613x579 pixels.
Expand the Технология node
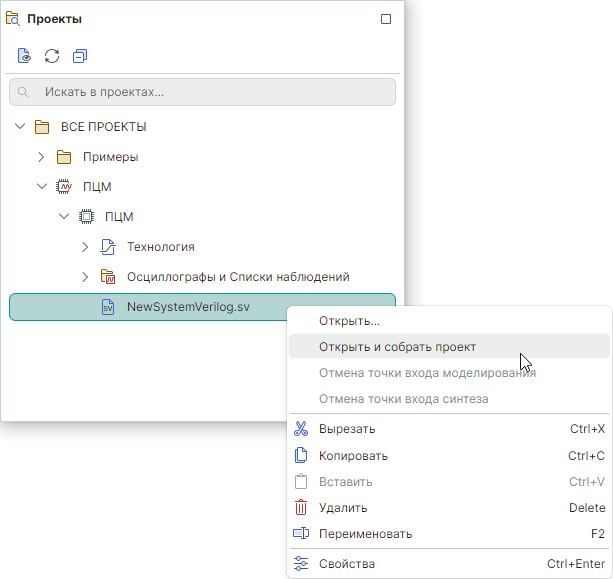tap(85, 247)
